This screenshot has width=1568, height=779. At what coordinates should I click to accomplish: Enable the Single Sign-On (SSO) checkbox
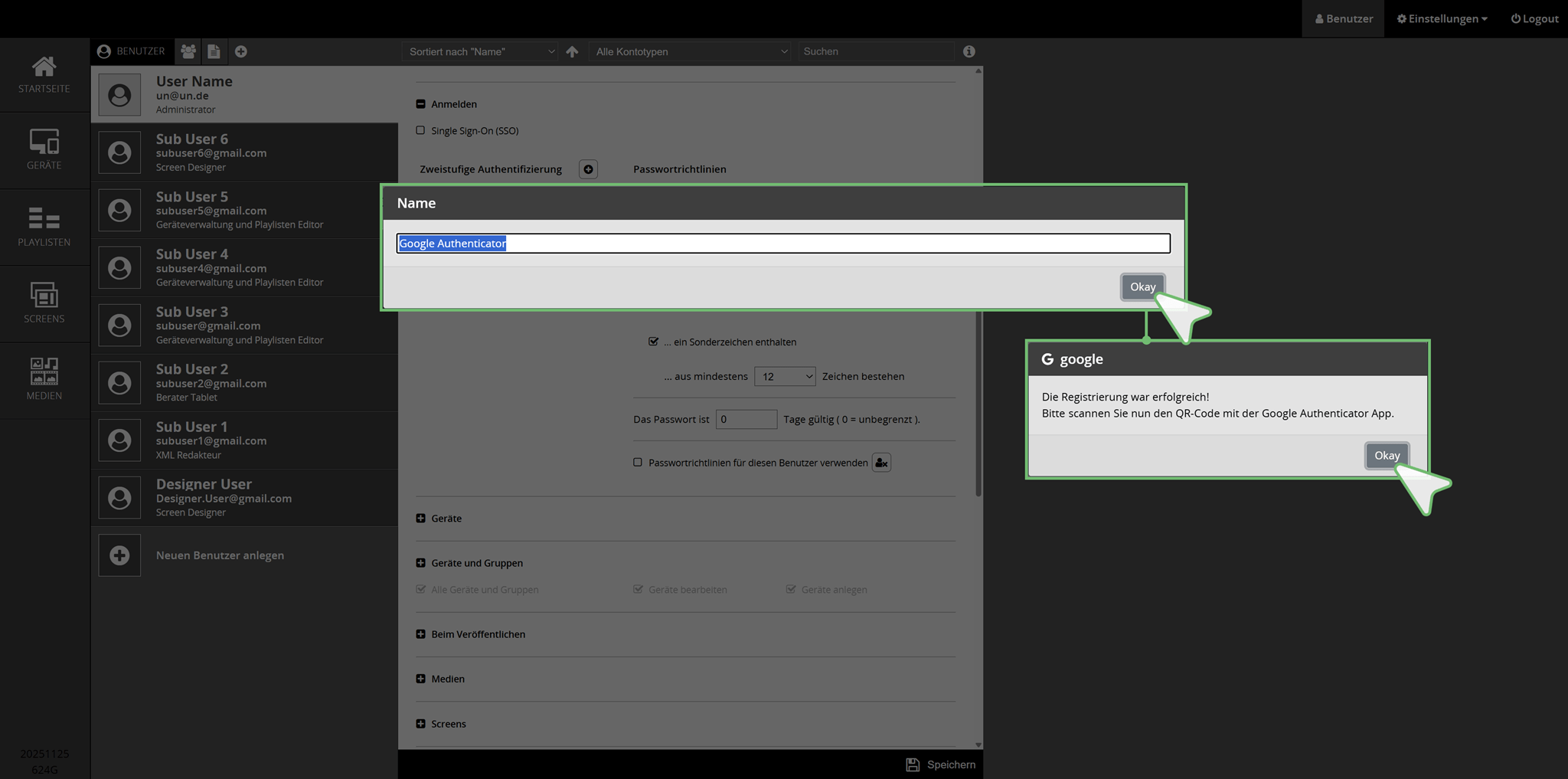[420, 130]
